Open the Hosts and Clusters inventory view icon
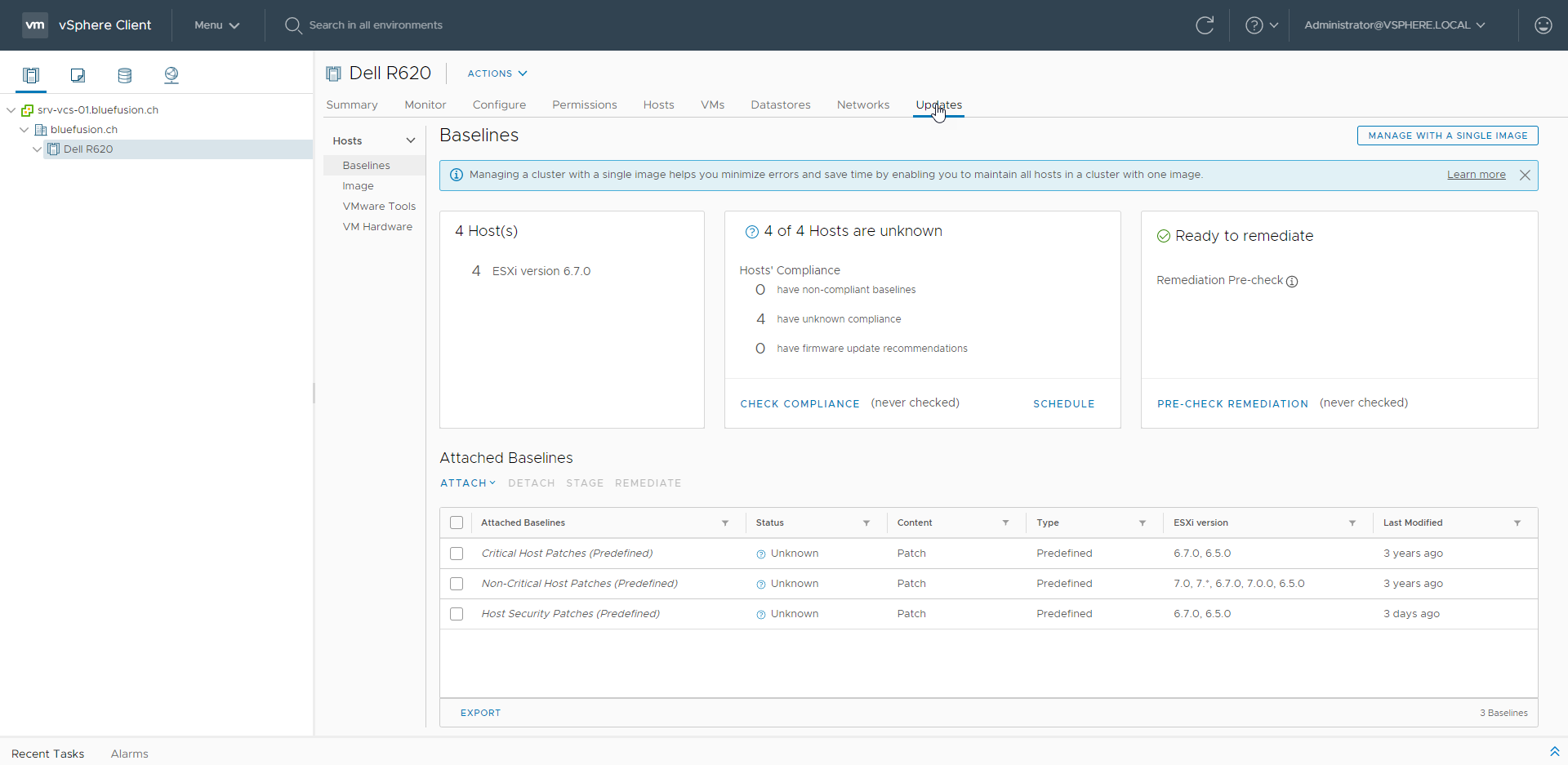Image resolution: width=1568 pixels, height=765 pixels. 31,75
